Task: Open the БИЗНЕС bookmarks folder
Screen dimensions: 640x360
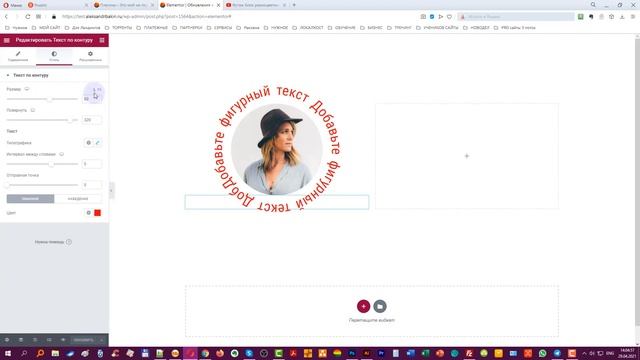Action: pos(371,28)
